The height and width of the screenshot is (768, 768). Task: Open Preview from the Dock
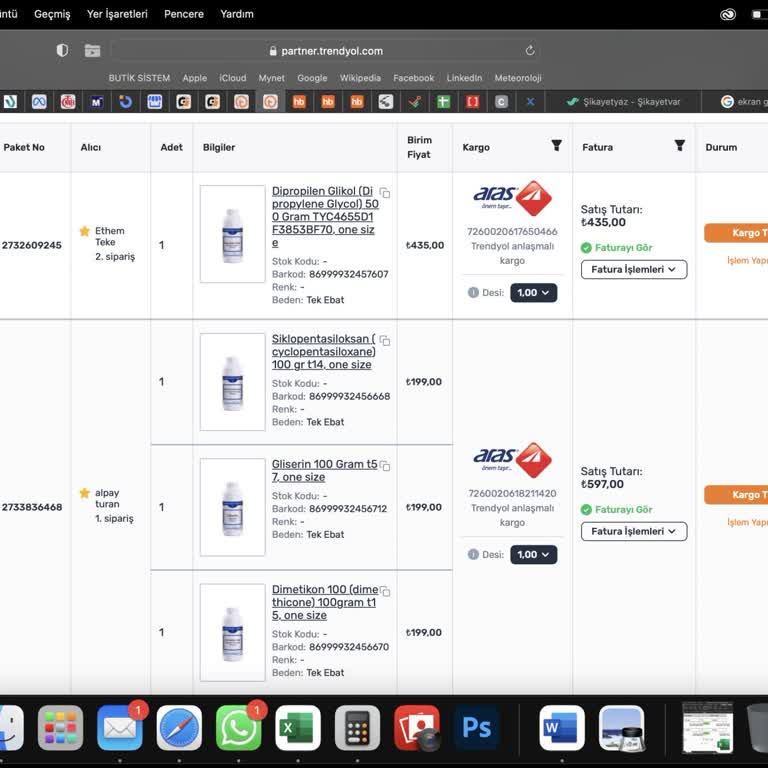(x=622, y=728)
